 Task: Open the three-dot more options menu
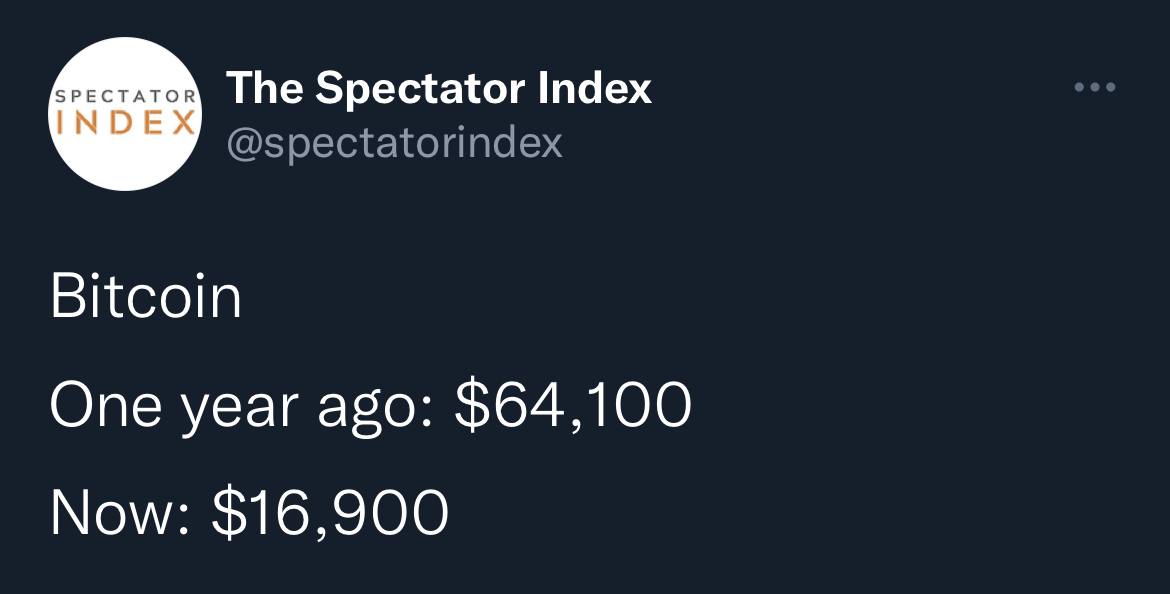click(1095, 87)
